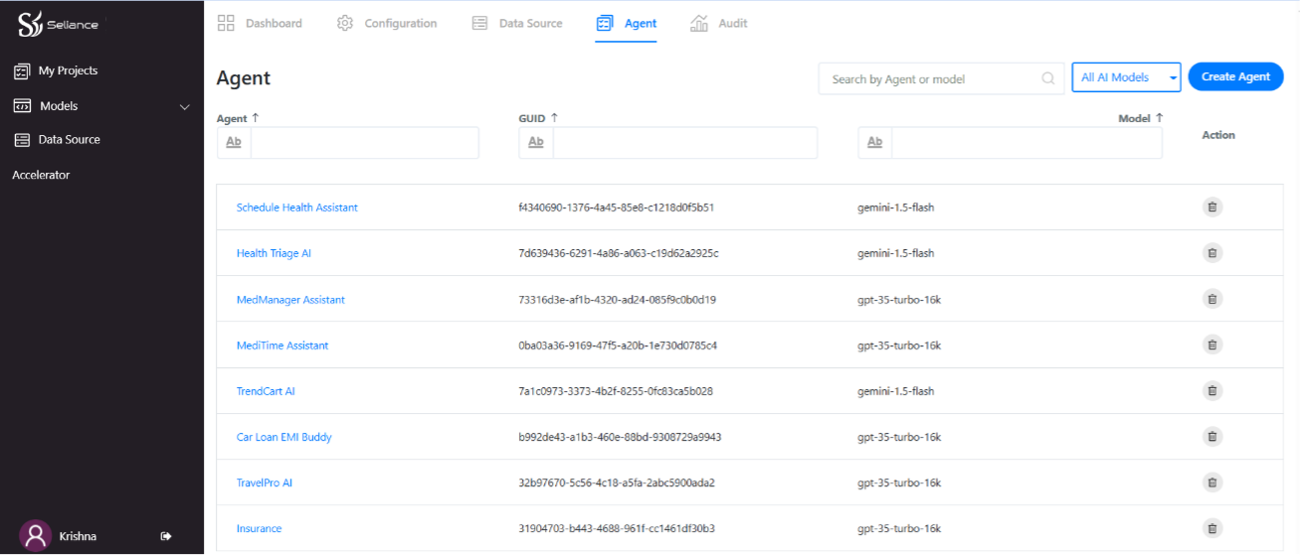
Task: Open the All AI Models dropdown
Action: click(1125, 77)
